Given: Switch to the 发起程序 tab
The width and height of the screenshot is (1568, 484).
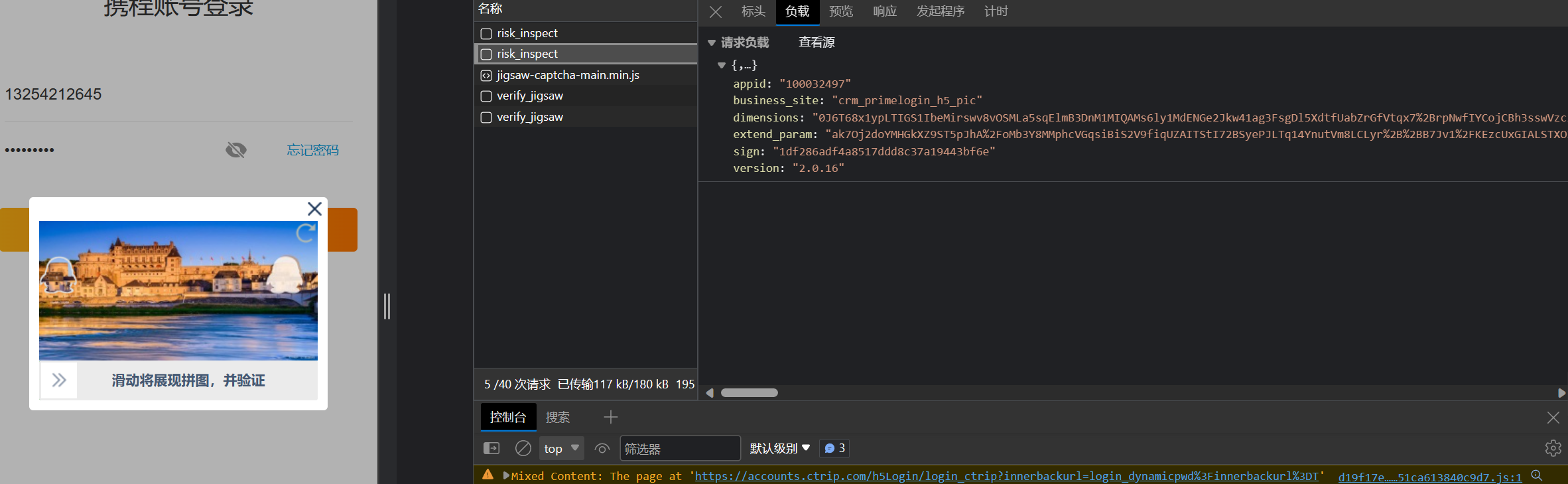Looking at the screenshot, I should click(941, 11).
